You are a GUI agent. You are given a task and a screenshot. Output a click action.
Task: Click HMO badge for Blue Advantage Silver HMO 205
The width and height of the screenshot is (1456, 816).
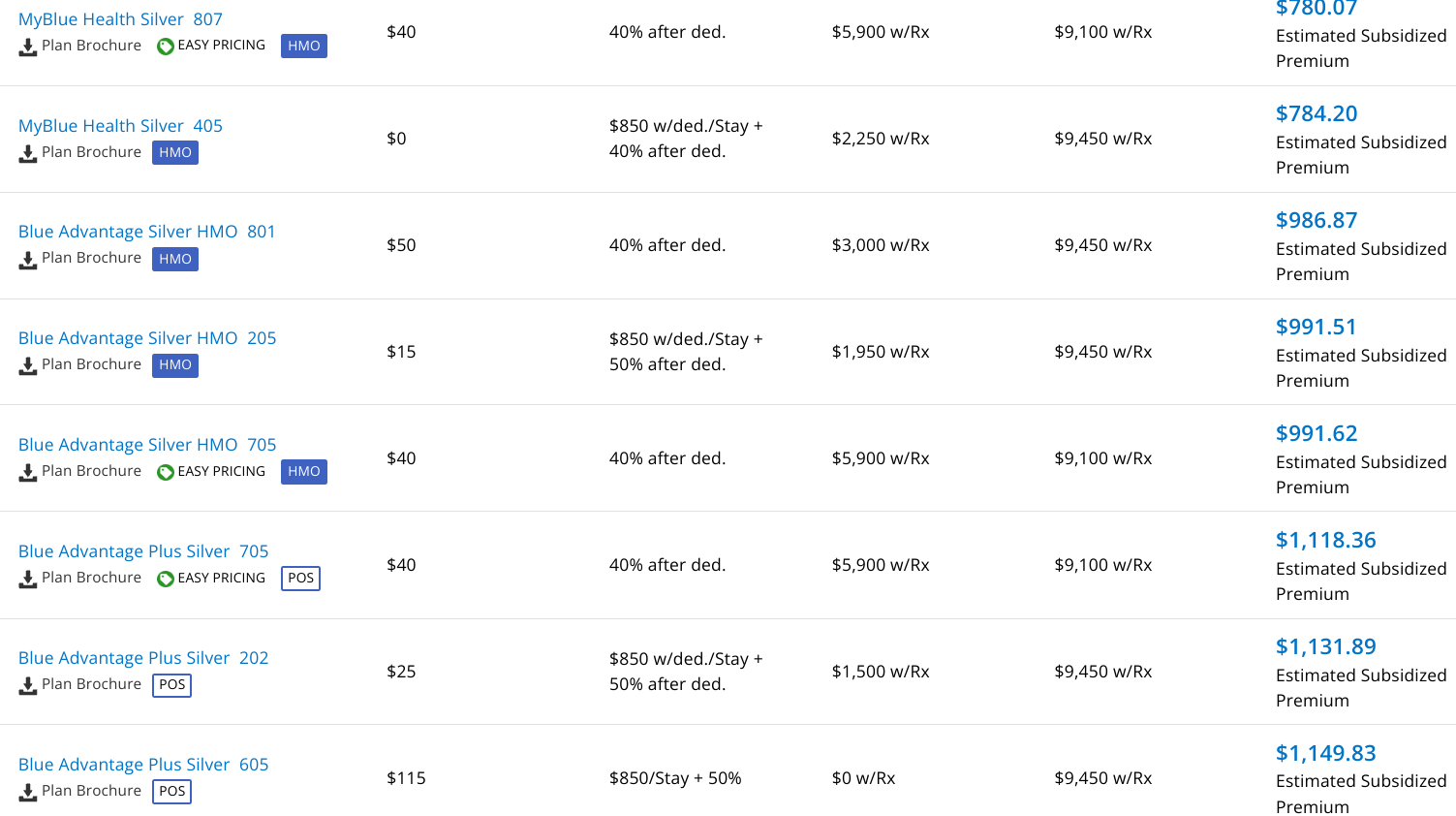(x=175, y=364)
